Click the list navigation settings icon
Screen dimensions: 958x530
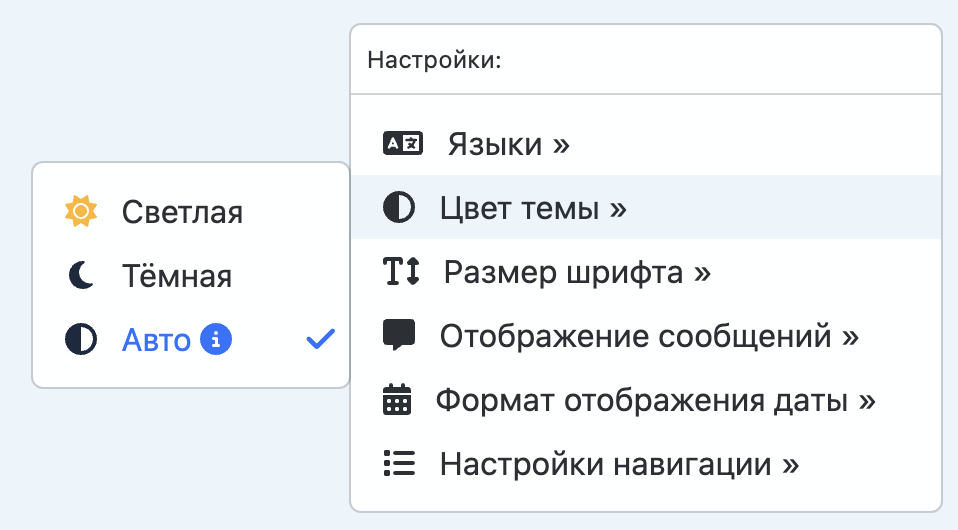click(x=399, y=464)
